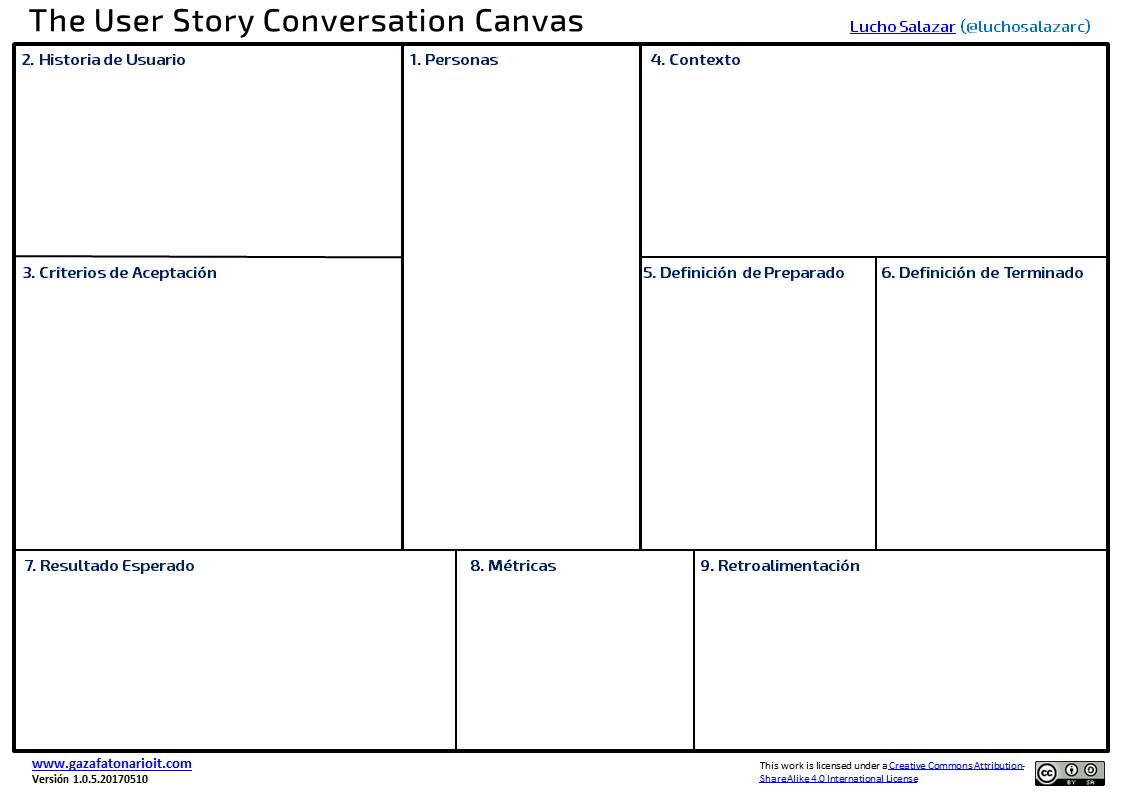Open Creative Commons Attribution license link
The image size is (1122, 793).
[x=956, y=766]
